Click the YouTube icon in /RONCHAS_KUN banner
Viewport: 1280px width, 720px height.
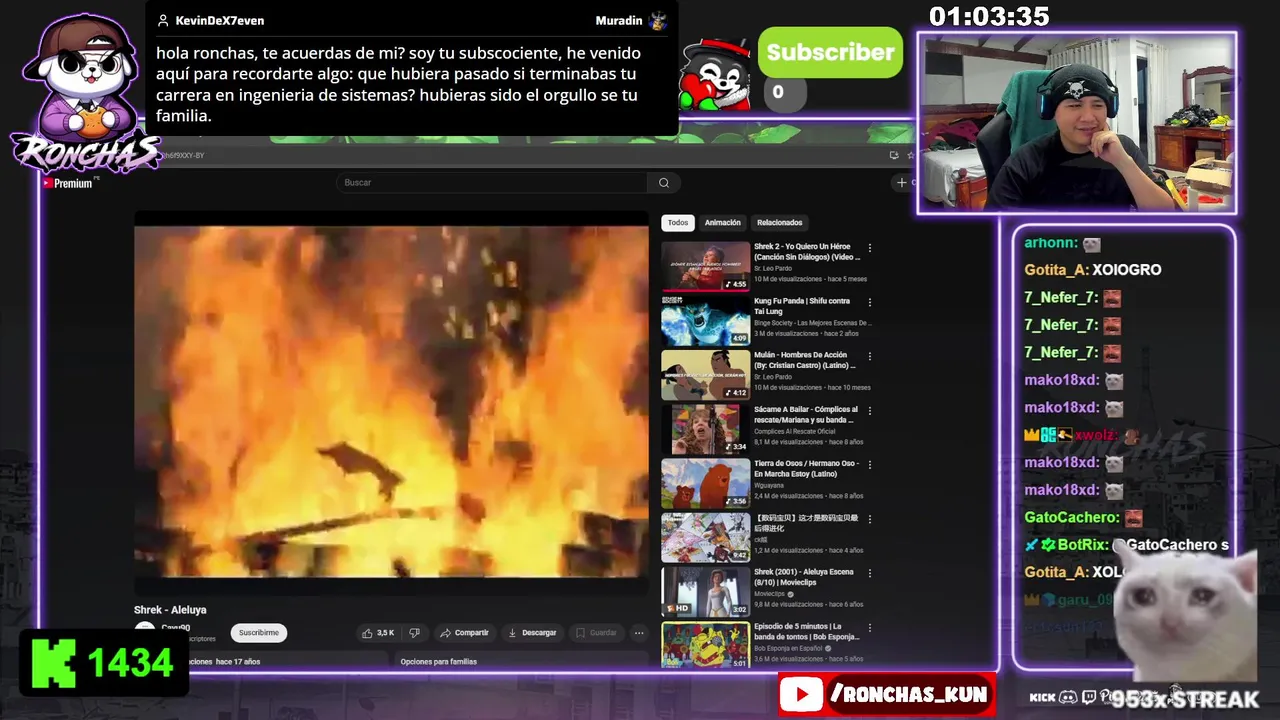click(801, 694)
